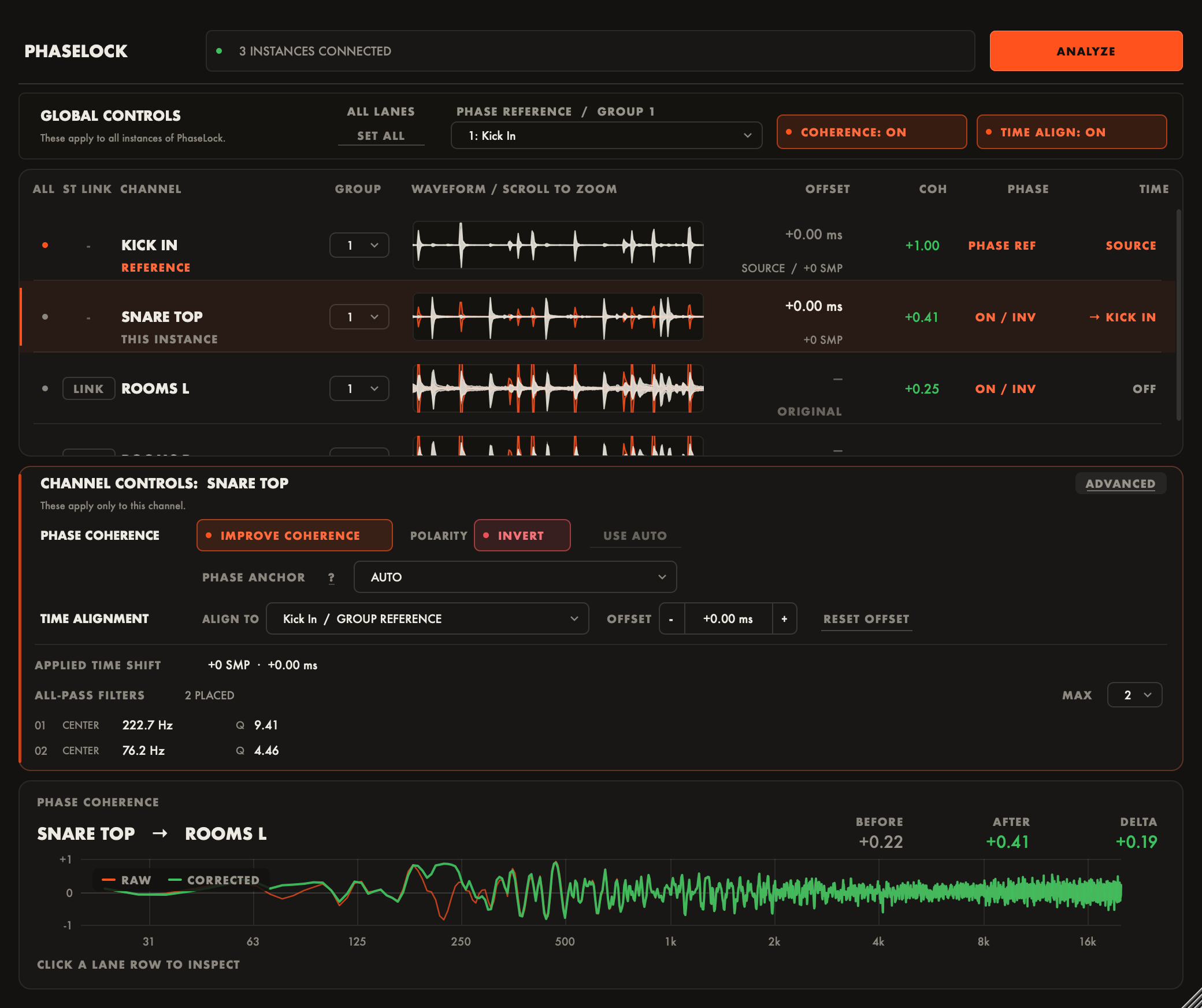This screenshot has height=1008, width=1202.
Task: Click the ROOMS L channel name
Action: coord(155,388)
